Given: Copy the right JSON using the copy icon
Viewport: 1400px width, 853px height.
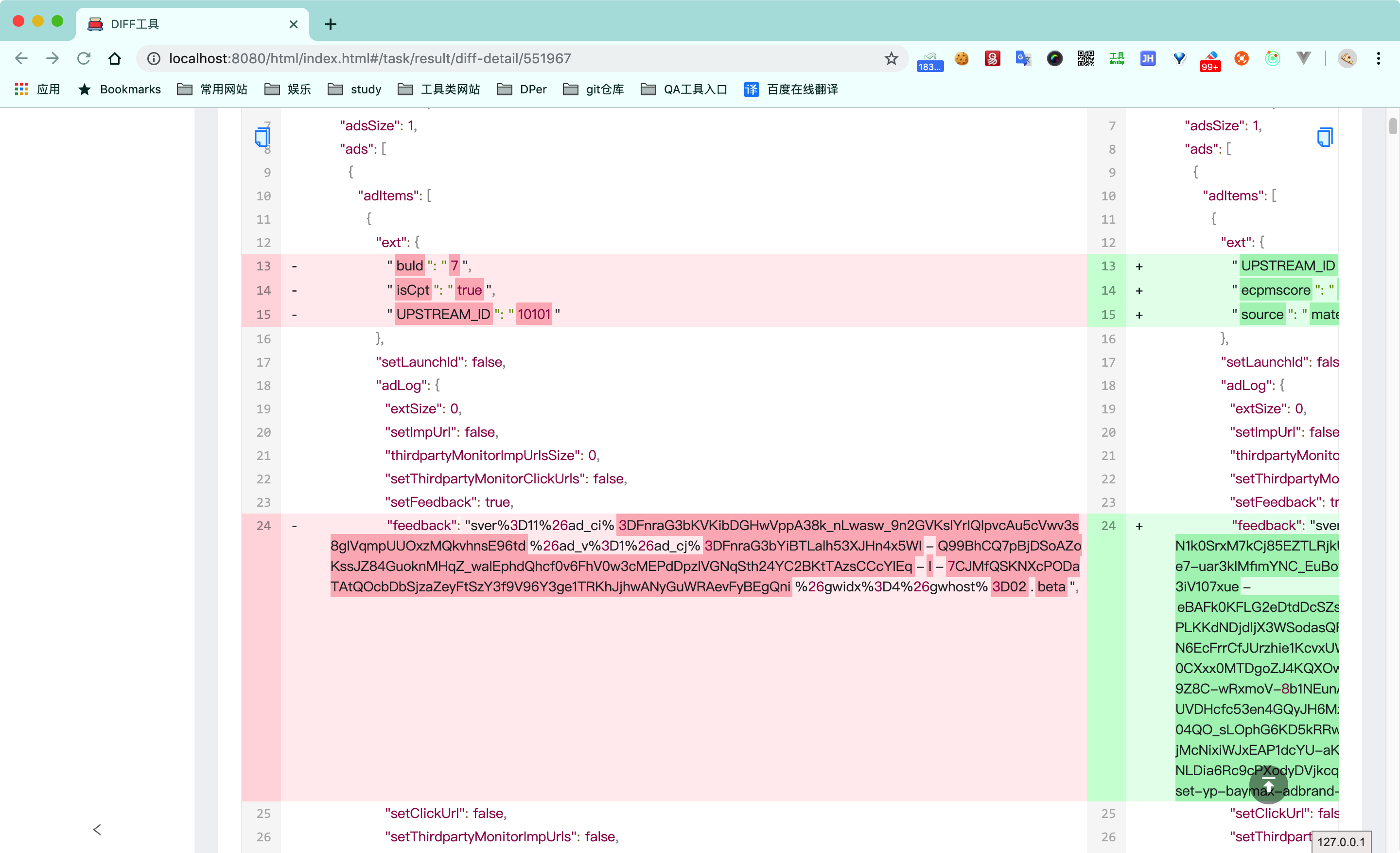Looking at the screenshot, I should coord(1325,137).
